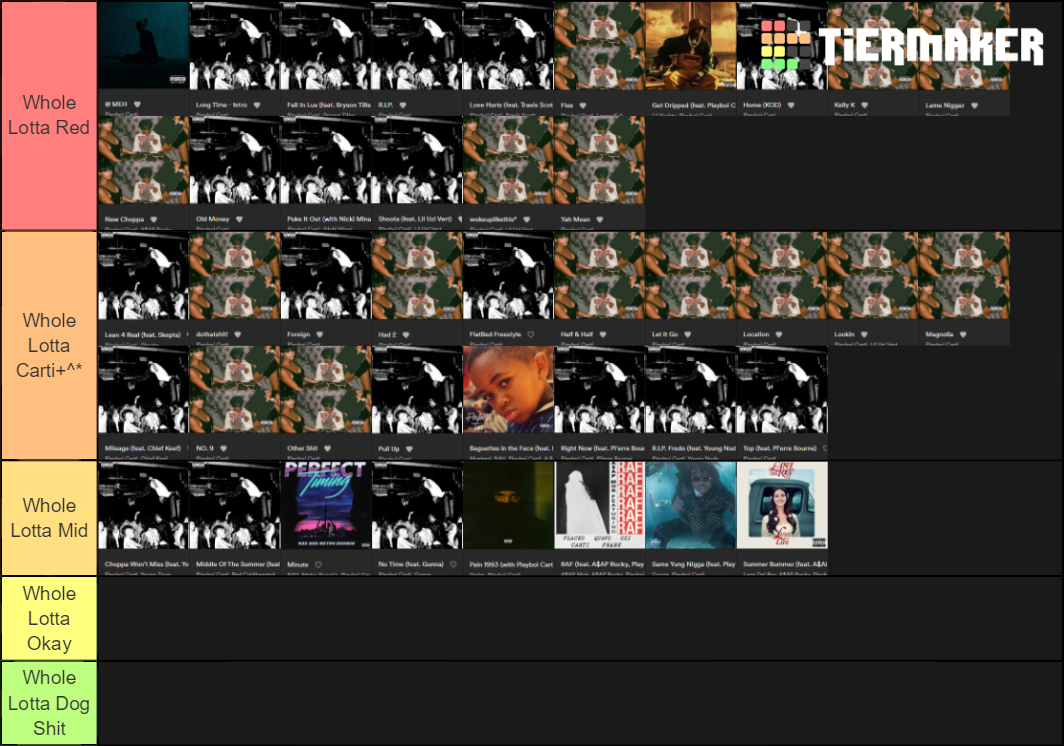Click the heart icon next to @ MEH
The width and height of the screenshot is (1064, 746).
(137, 105)
